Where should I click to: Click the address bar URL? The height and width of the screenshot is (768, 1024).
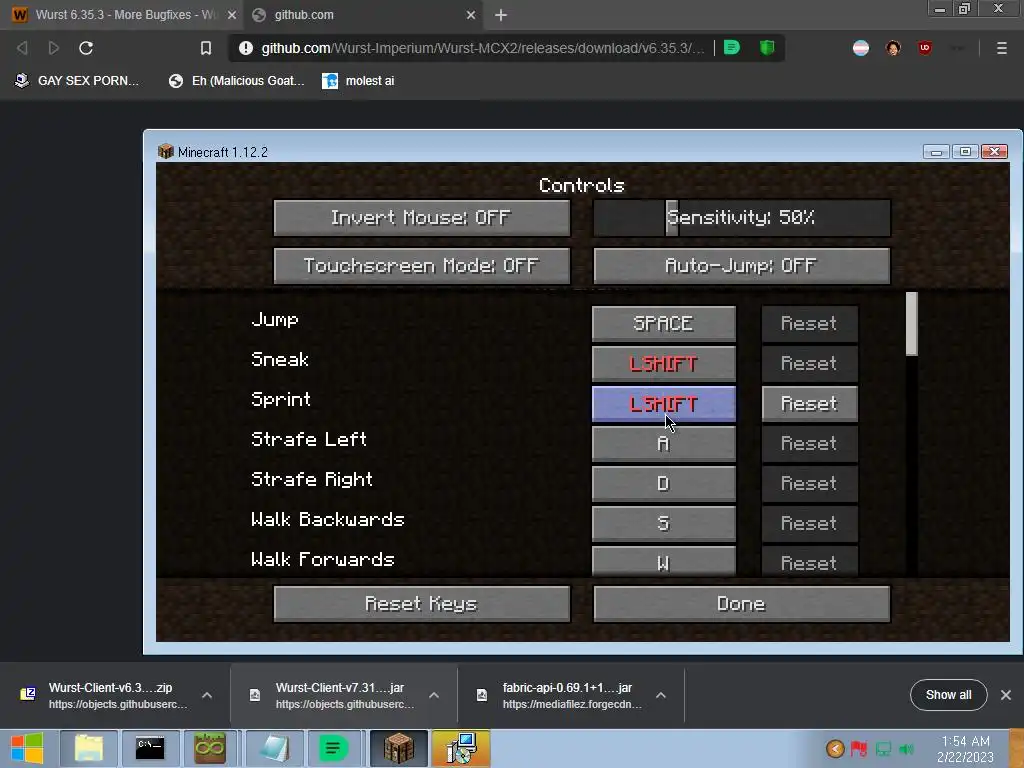click(483, 48)
